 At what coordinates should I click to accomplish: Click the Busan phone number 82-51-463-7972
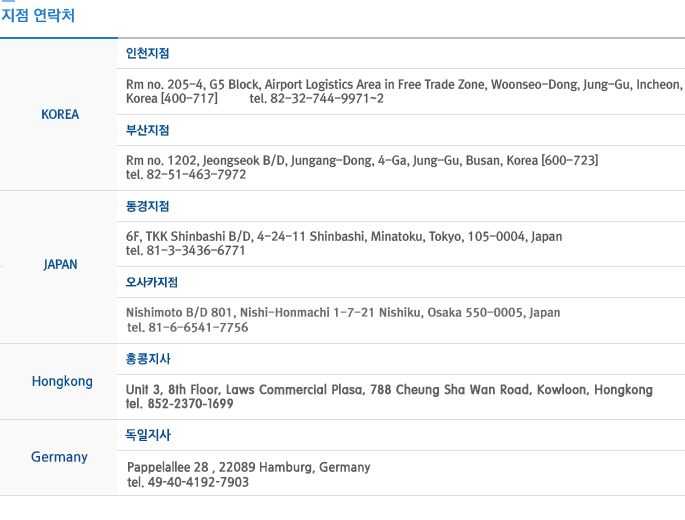click(186, 175)
